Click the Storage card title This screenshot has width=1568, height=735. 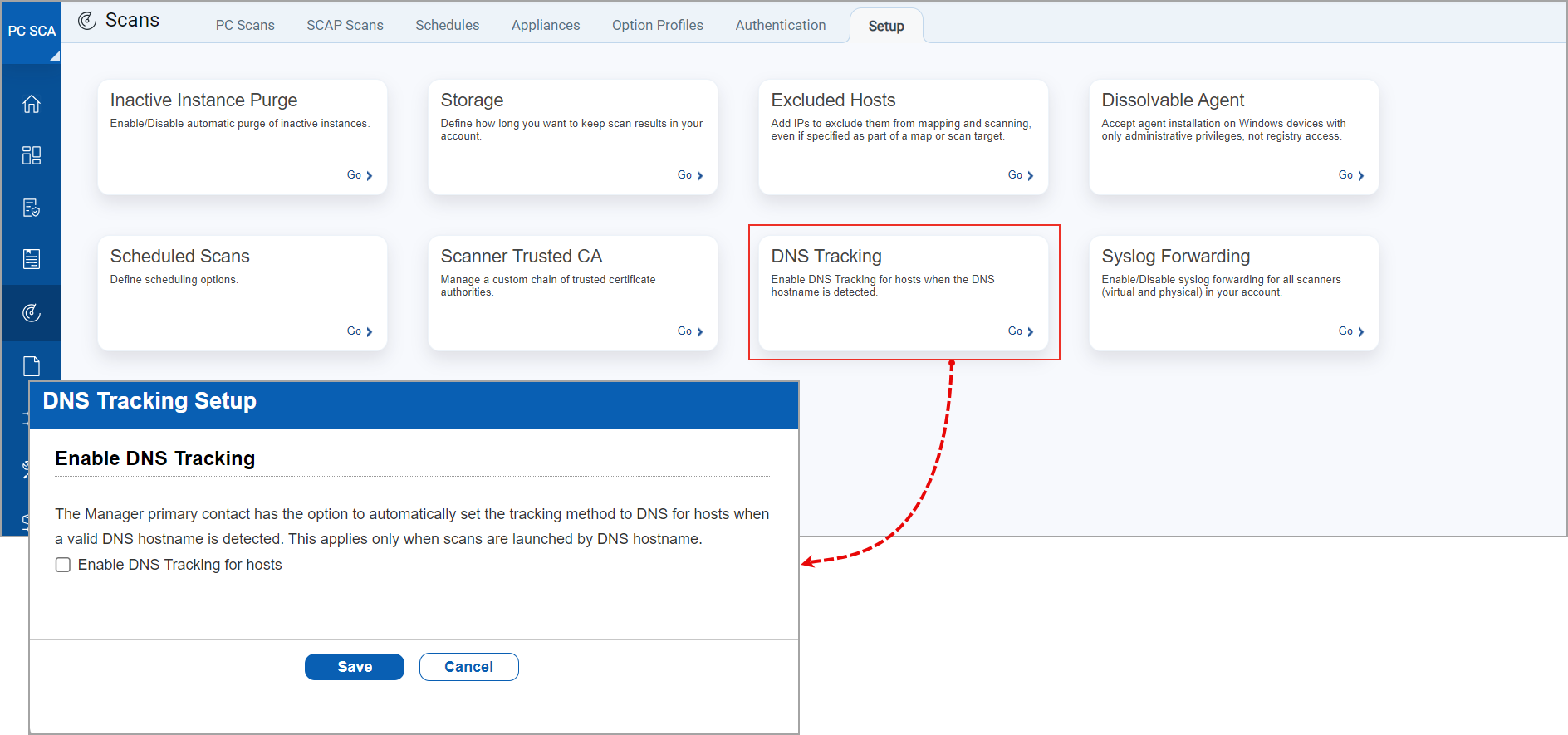(472, 100)
